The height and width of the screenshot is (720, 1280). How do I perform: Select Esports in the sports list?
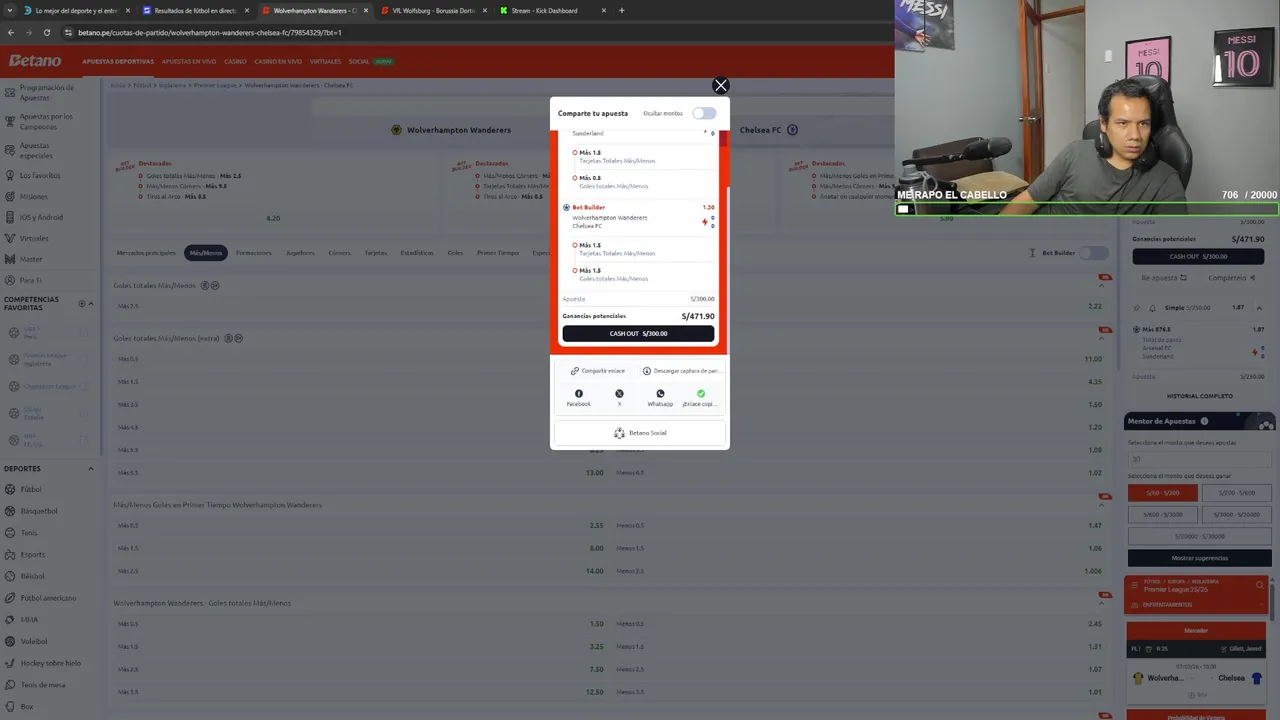pyautogui.click(x=33, y=554)
